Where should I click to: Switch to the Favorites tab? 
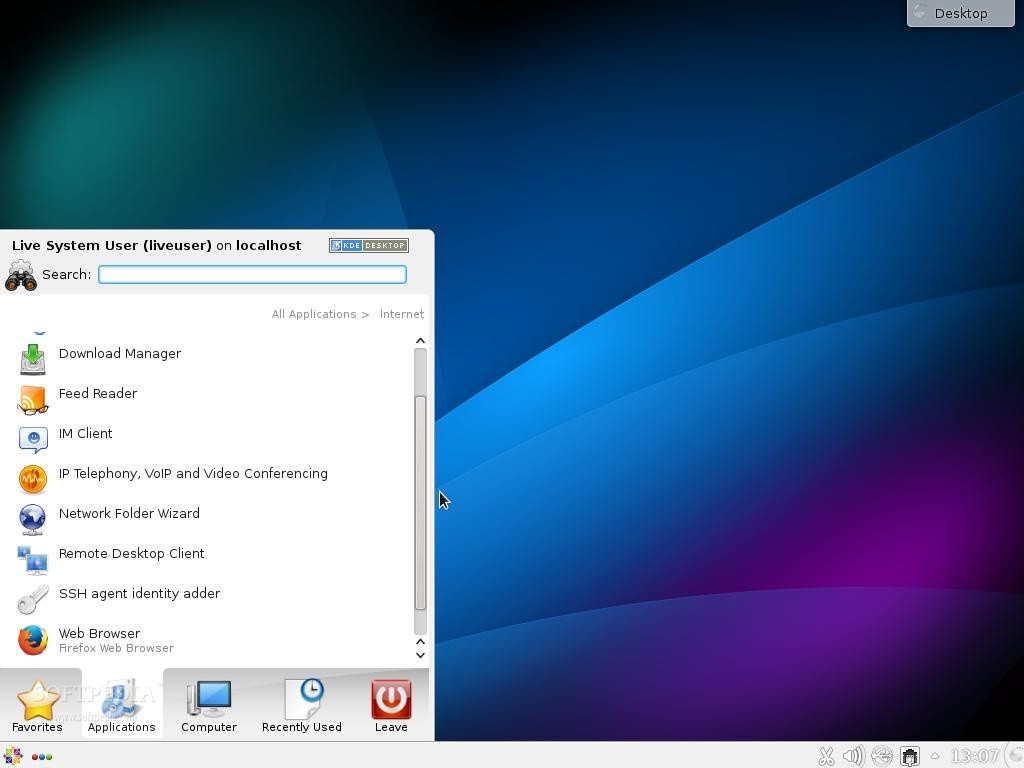[38, 705]
